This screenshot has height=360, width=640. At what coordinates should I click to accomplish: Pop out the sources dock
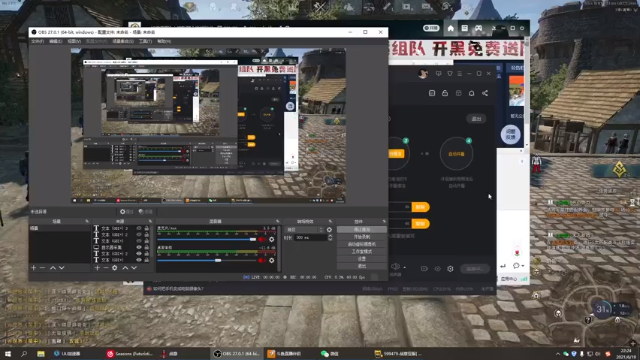point(151,221)
